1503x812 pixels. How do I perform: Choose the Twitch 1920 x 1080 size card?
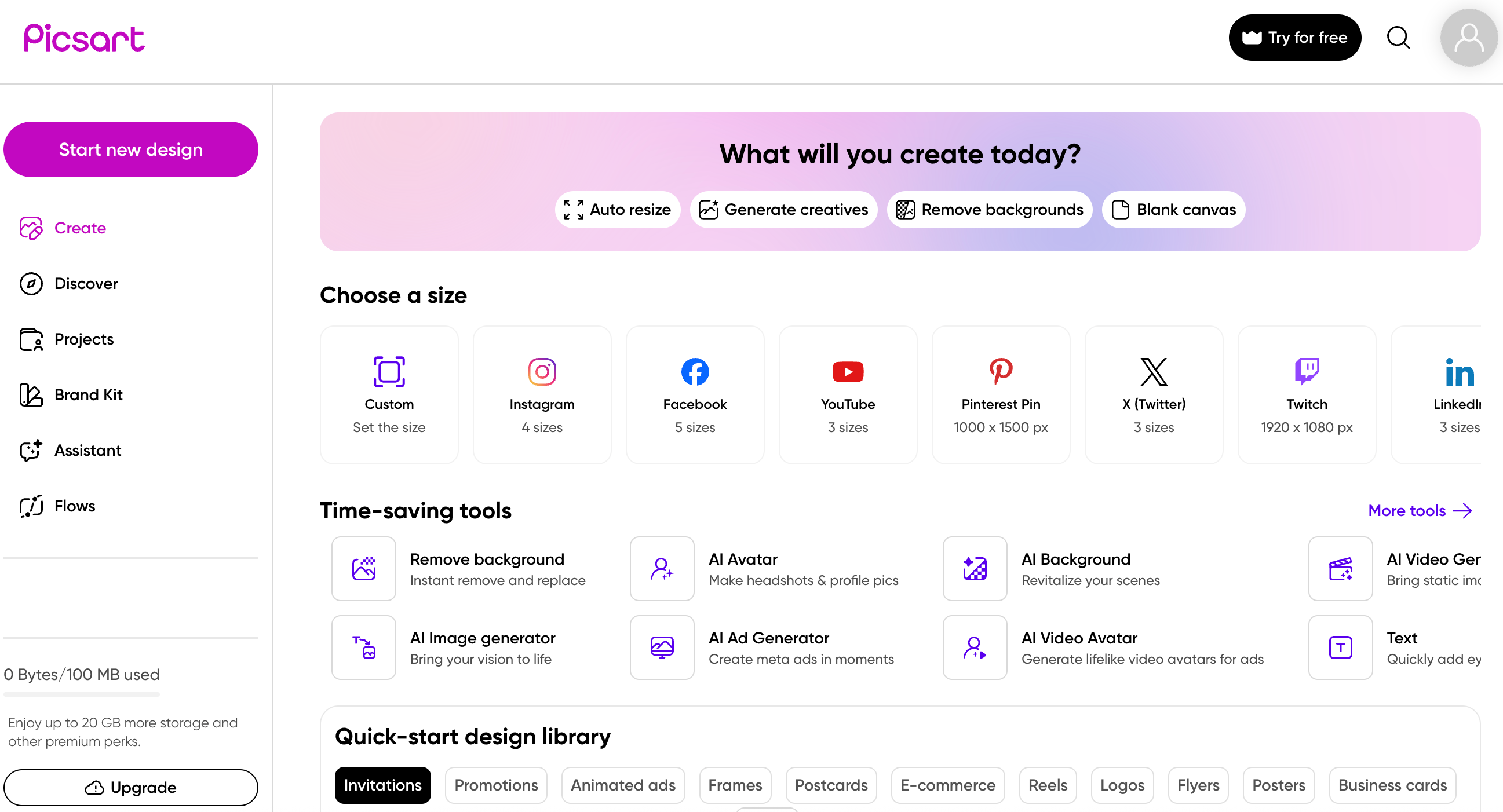click(1306, 394)
